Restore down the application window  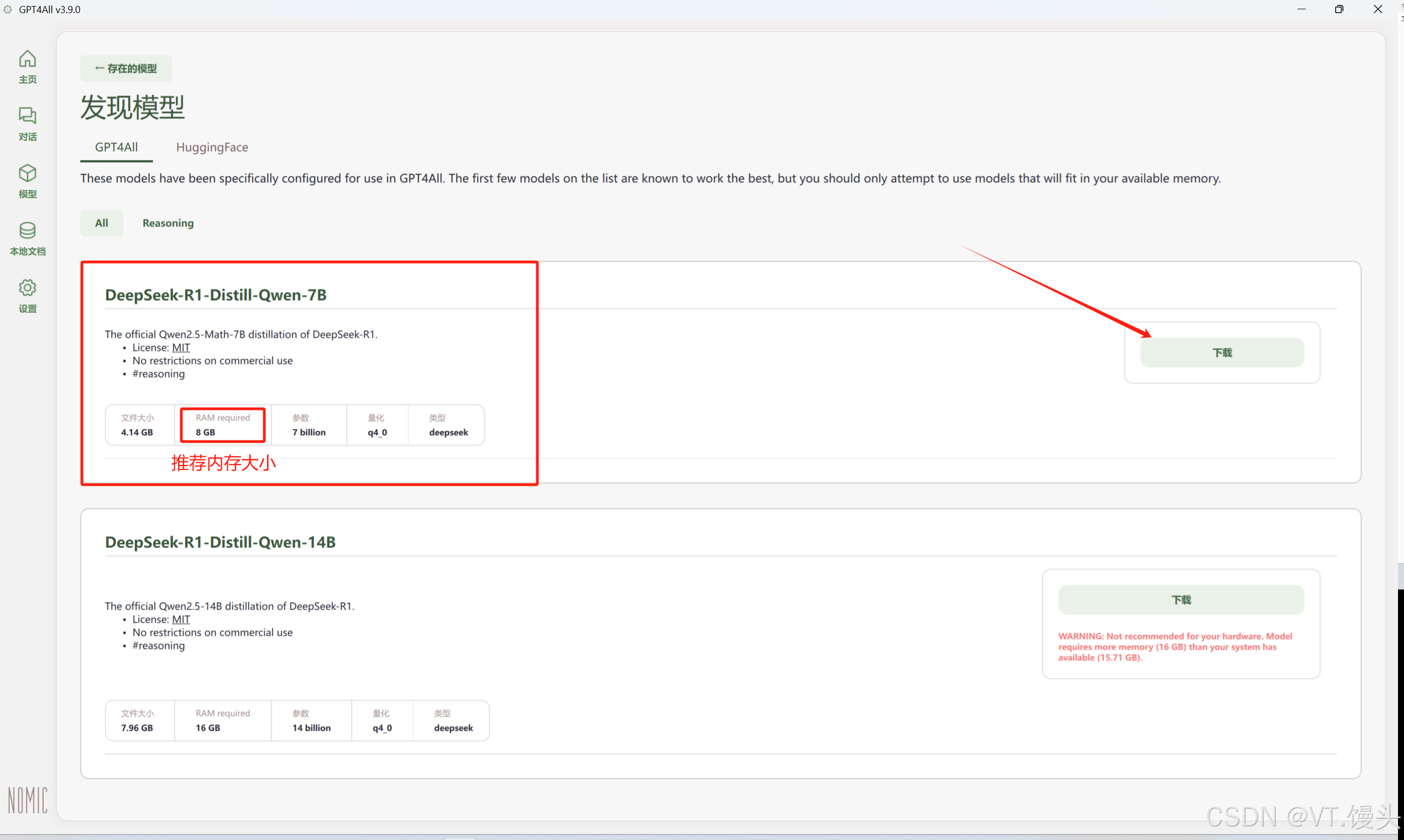[1338, 9]
